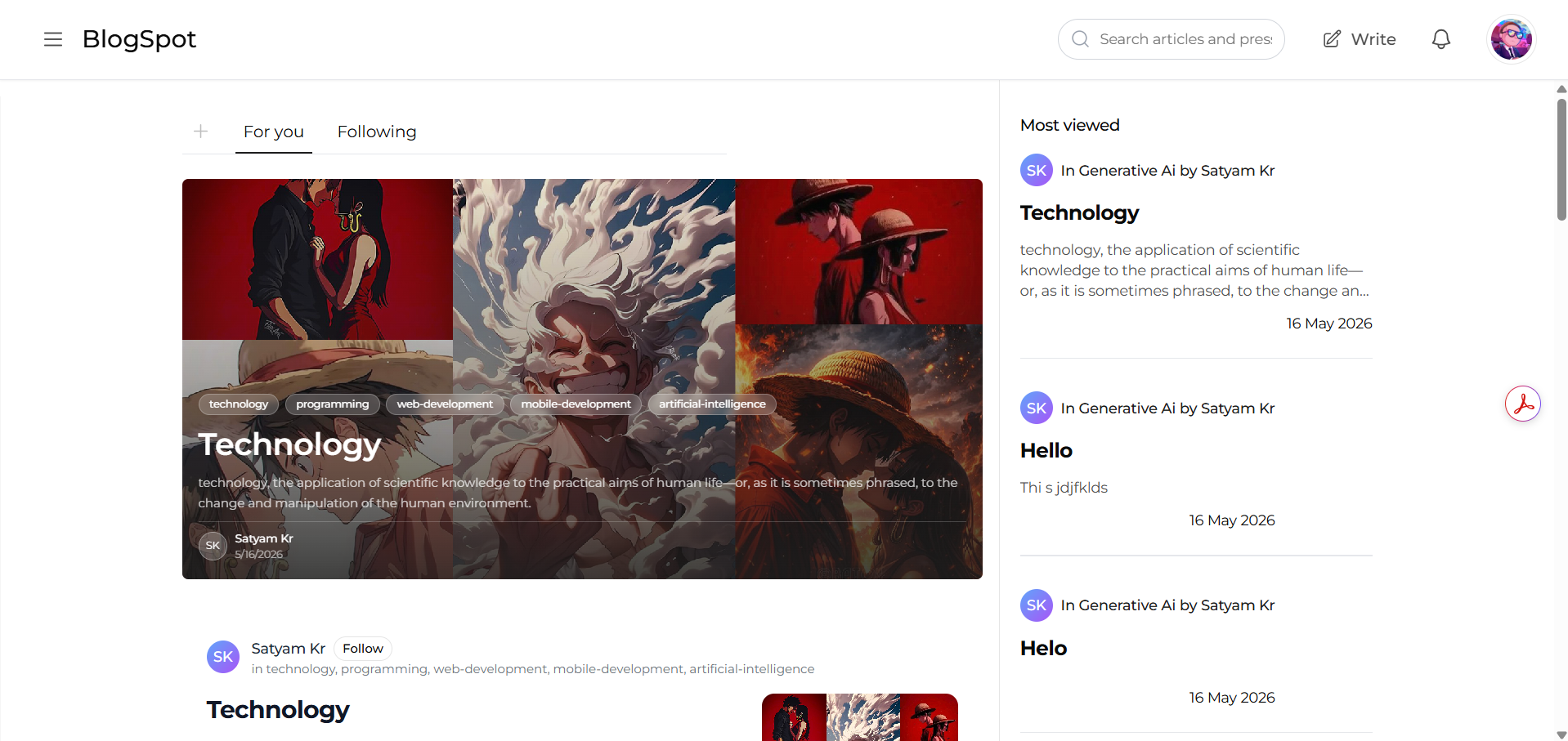The image size is (1568, 741).
Task: Open the user profile avatar
Action: click(1511, 39)
